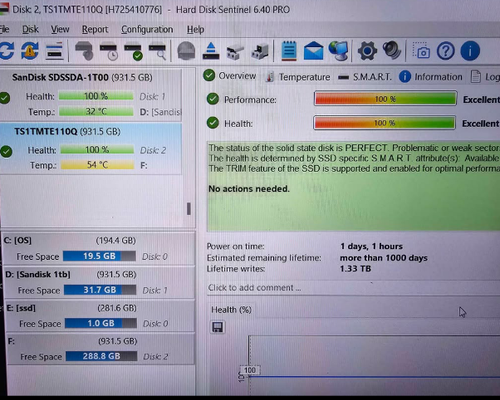Switch to the Information tab
This screenshot has height=400, width=500.
pos(431,77)
